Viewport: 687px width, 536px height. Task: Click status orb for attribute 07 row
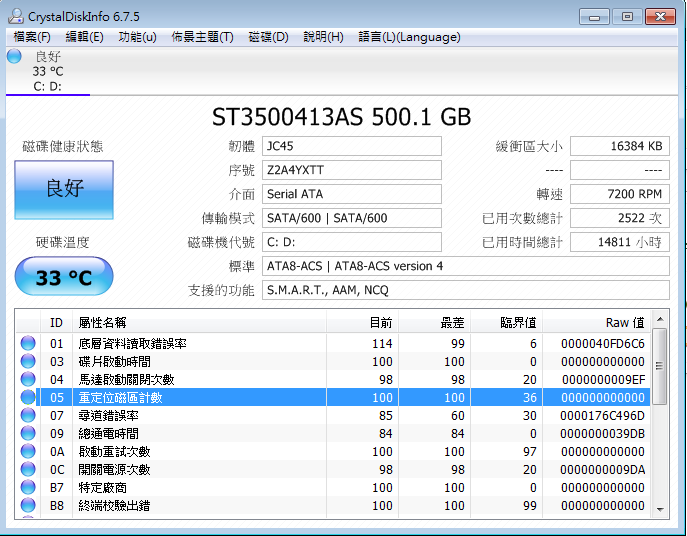28,415
